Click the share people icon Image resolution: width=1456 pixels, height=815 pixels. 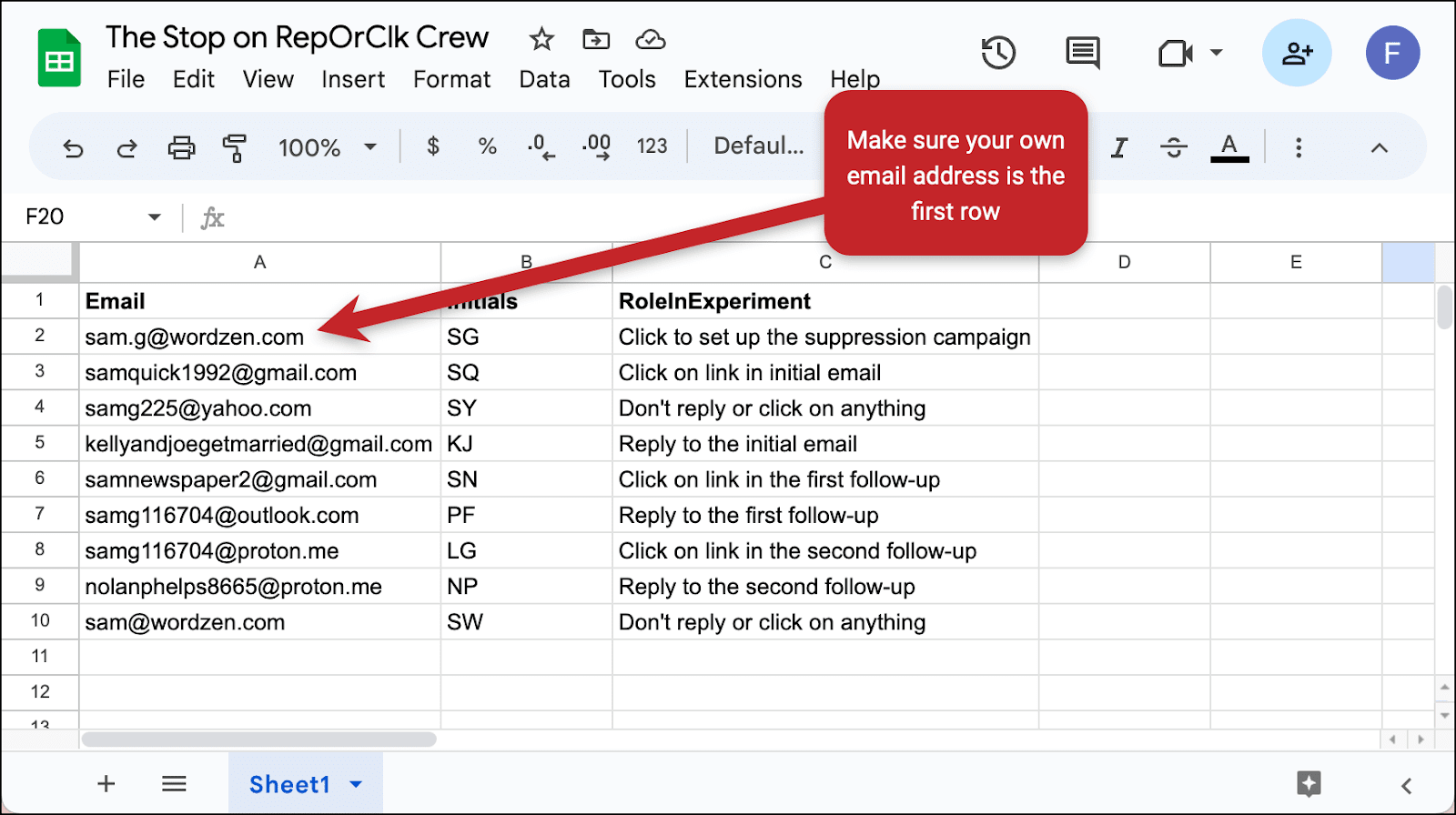1297,53
